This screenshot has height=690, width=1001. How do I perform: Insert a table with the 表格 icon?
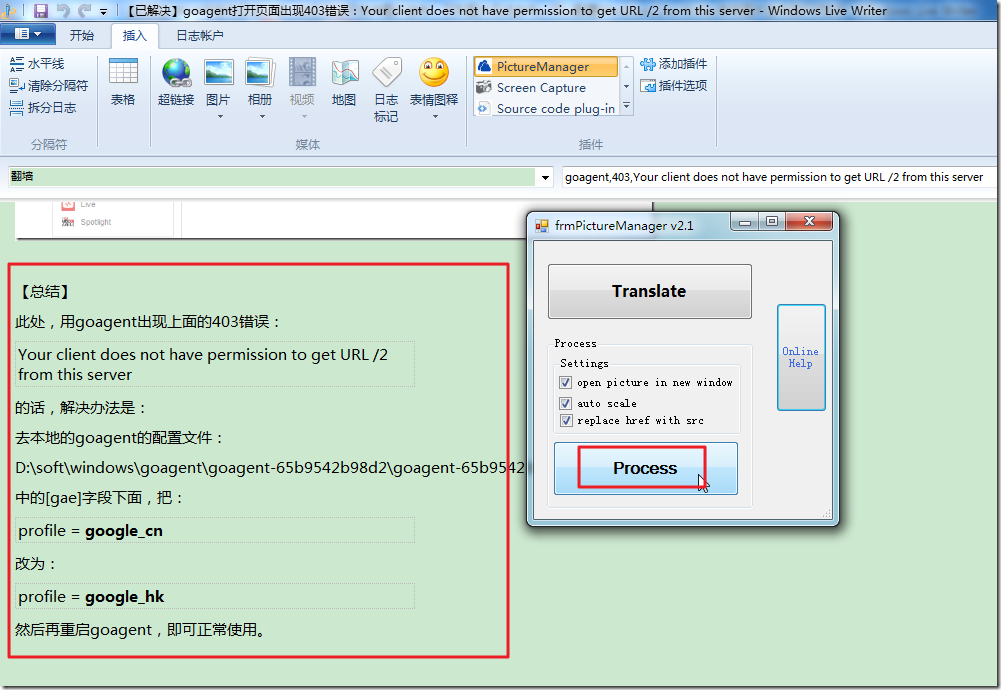point(123,82)
